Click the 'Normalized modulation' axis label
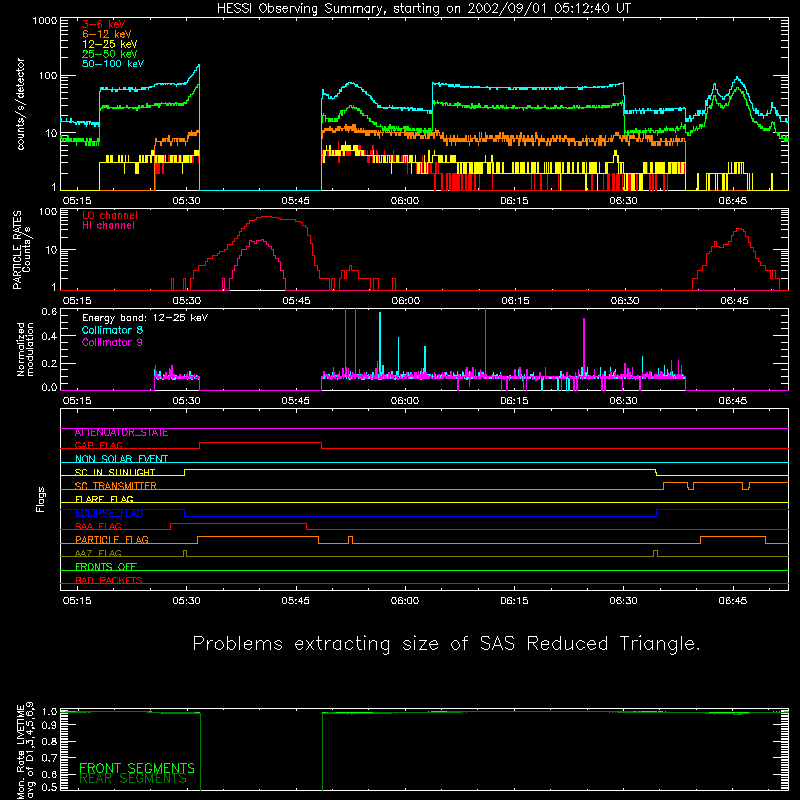Screen dimensions: 800x800 pyautogui.click(x=25, y=349)
